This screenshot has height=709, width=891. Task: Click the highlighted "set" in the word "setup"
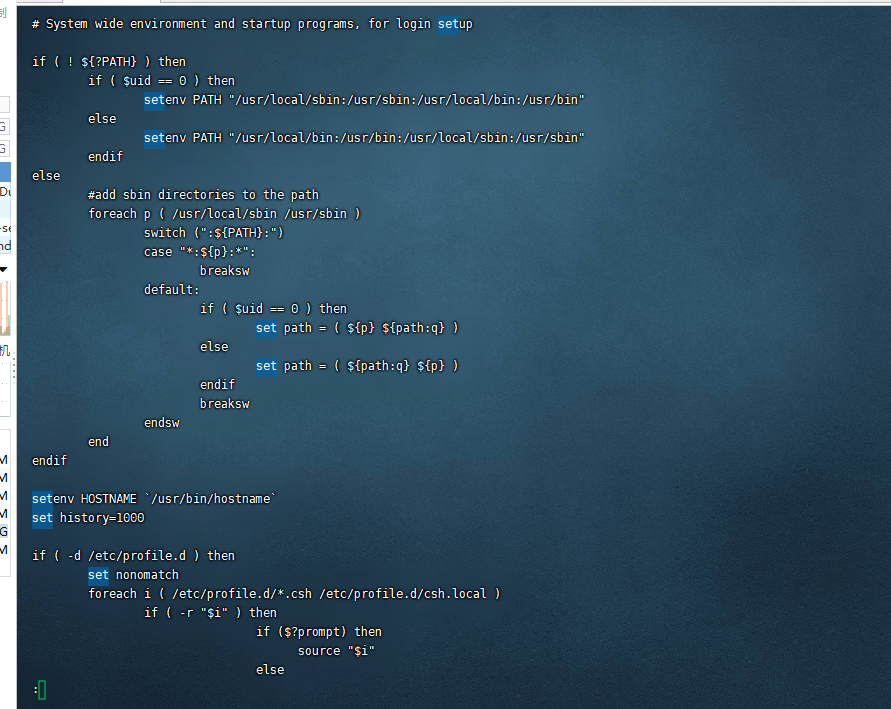point(448,24)
